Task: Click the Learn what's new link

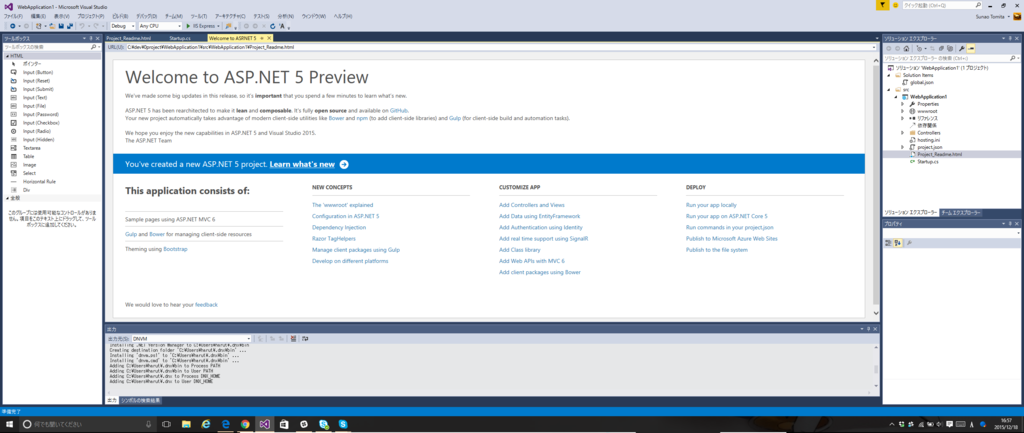Action: 302,165
